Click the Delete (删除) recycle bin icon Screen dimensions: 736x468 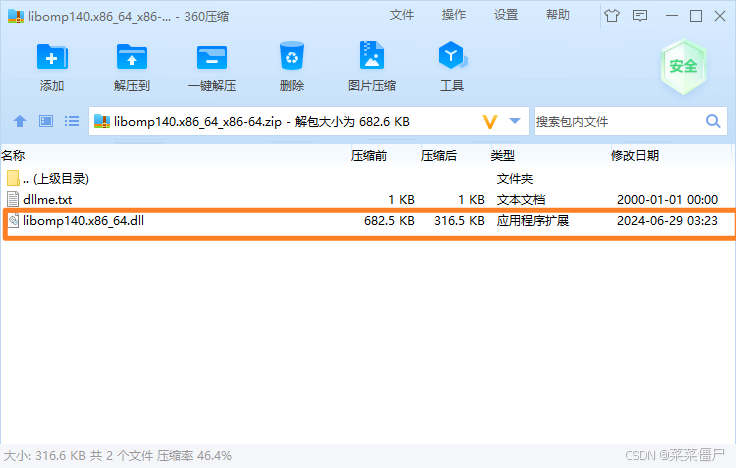tap(291, 56)
